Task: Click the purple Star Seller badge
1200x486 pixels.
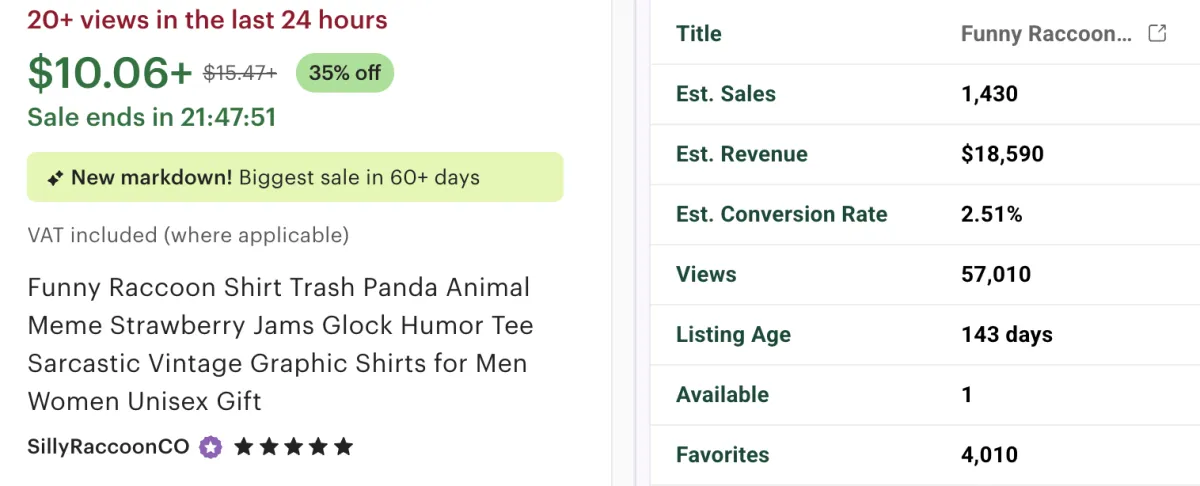Action: 210,447
